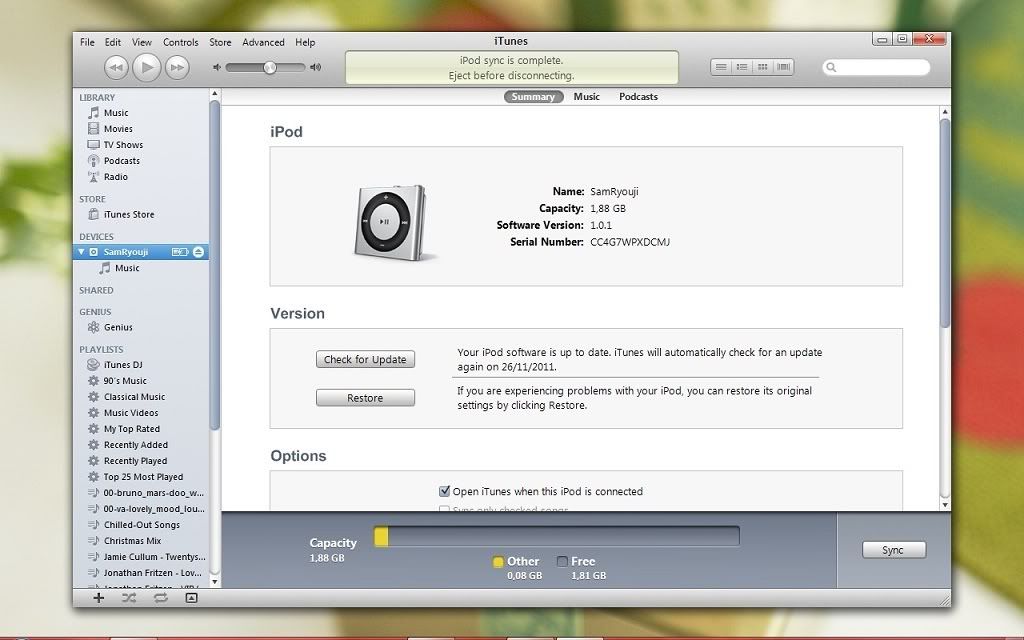The width and height of the screenshot is (1024, 640).
Task: Skip to the next track
Action: [177, 67]
